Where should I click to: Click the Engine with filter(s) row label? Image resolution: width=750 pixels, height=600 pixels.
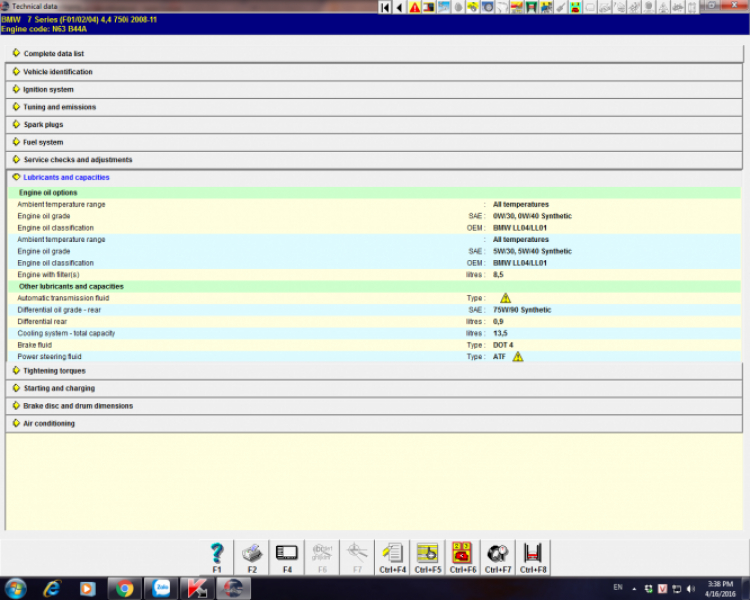pos(48,275)
